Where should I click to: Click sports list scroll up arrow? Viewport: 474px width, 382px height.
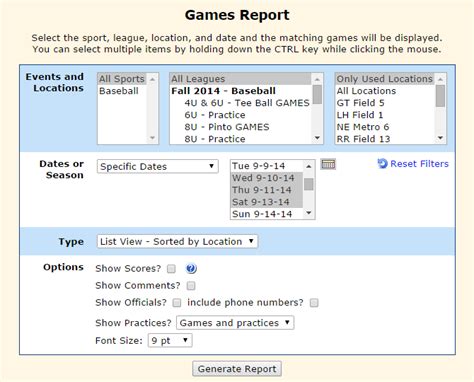pyautogui.click(x=152, y=79)
